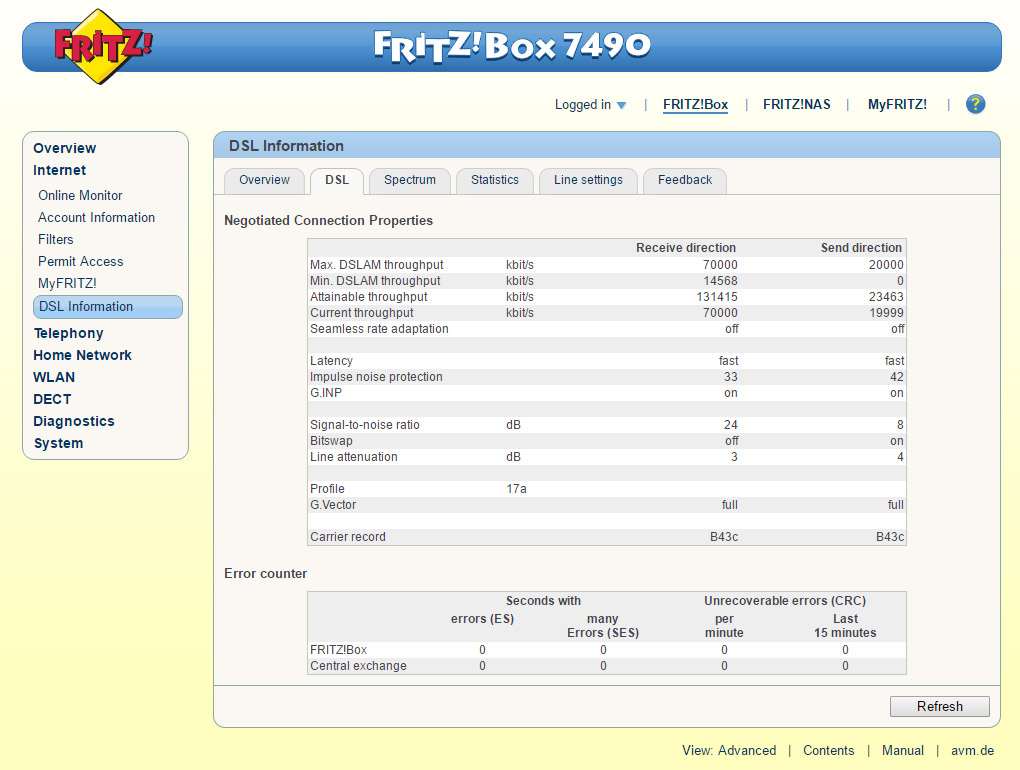Open the Manual link in the footer

tap(902, 751)
